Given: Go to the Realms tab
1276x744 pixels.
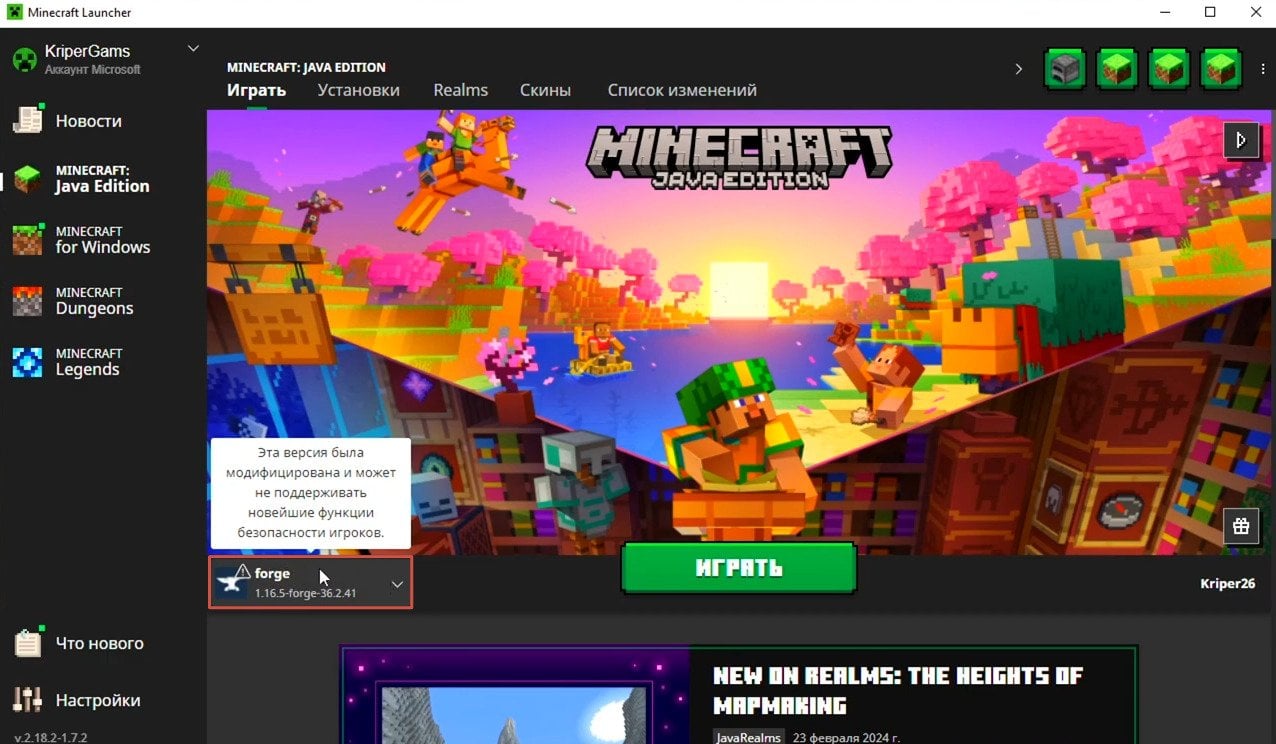Looking at the screenshot, I should coord(460,90).
